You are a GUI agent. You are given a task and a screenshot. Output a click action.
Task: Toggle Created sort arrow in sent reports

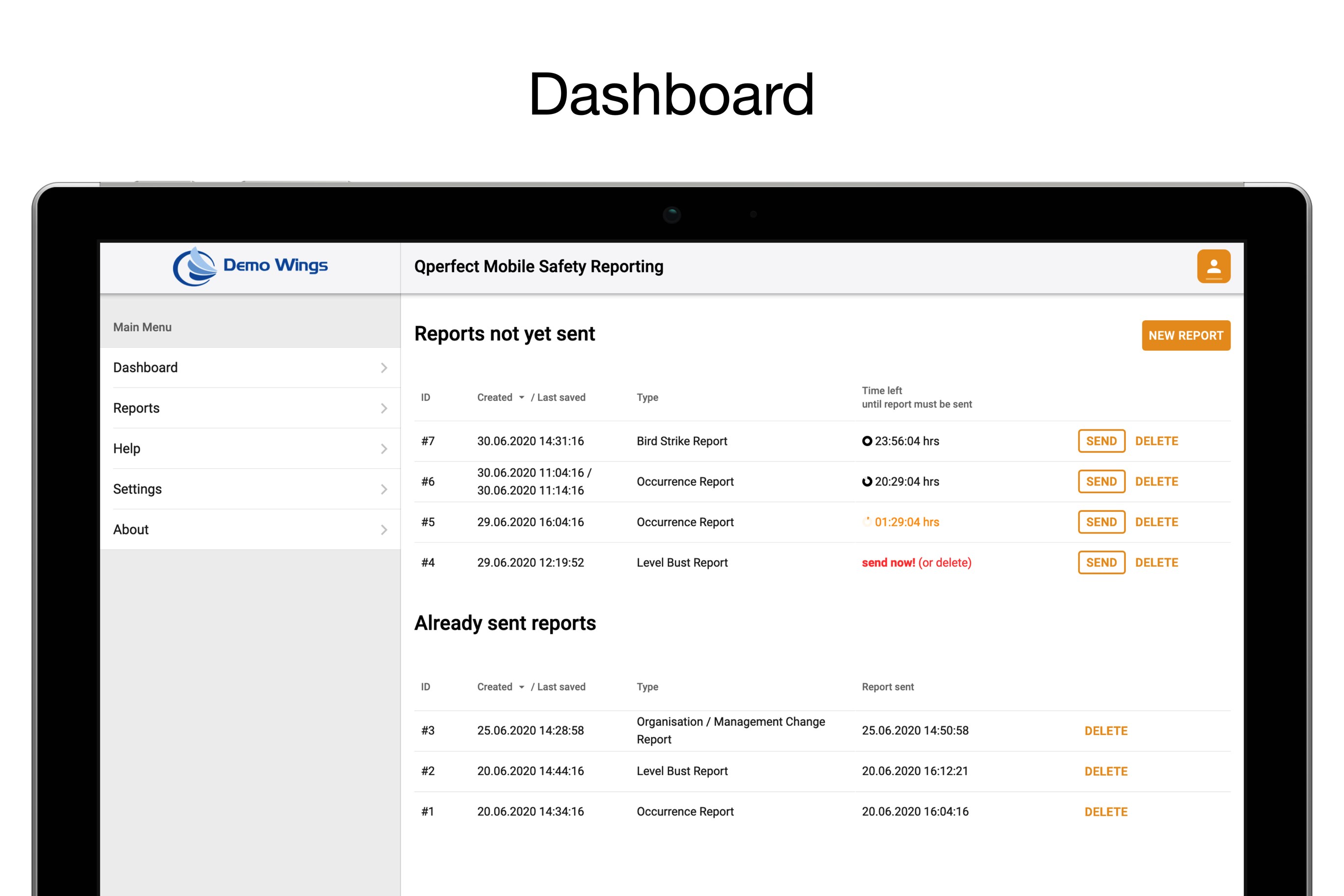pyautogui.click(x=521, y=687)
